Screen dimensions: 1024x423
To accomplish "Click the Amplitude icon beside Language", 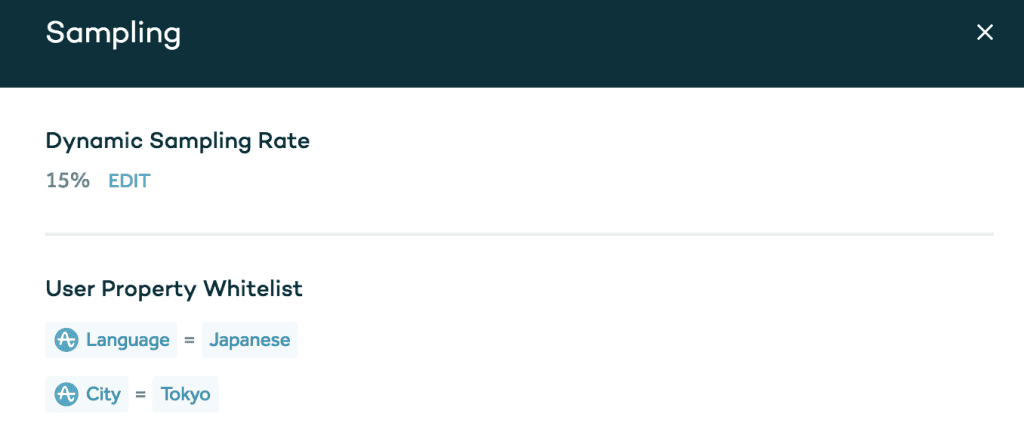I will click(67, 340).
